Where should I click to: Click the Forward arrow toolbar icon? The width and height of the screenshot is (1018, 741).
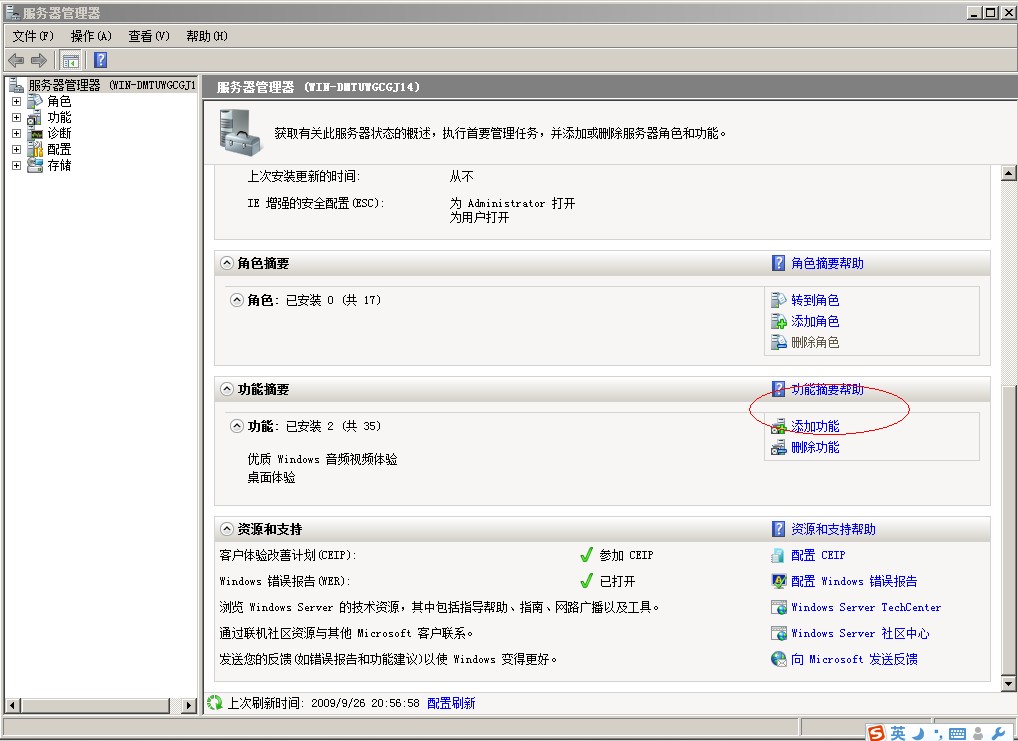(39, 60)
